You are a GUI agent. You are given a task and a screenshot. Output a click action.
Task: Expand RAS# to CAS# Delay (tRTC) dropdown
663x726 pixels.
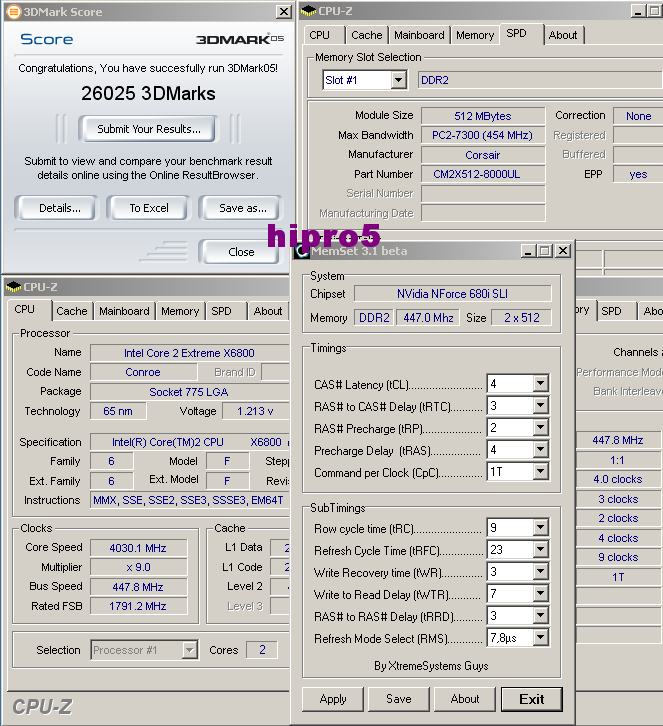click(x=540, y=406)
